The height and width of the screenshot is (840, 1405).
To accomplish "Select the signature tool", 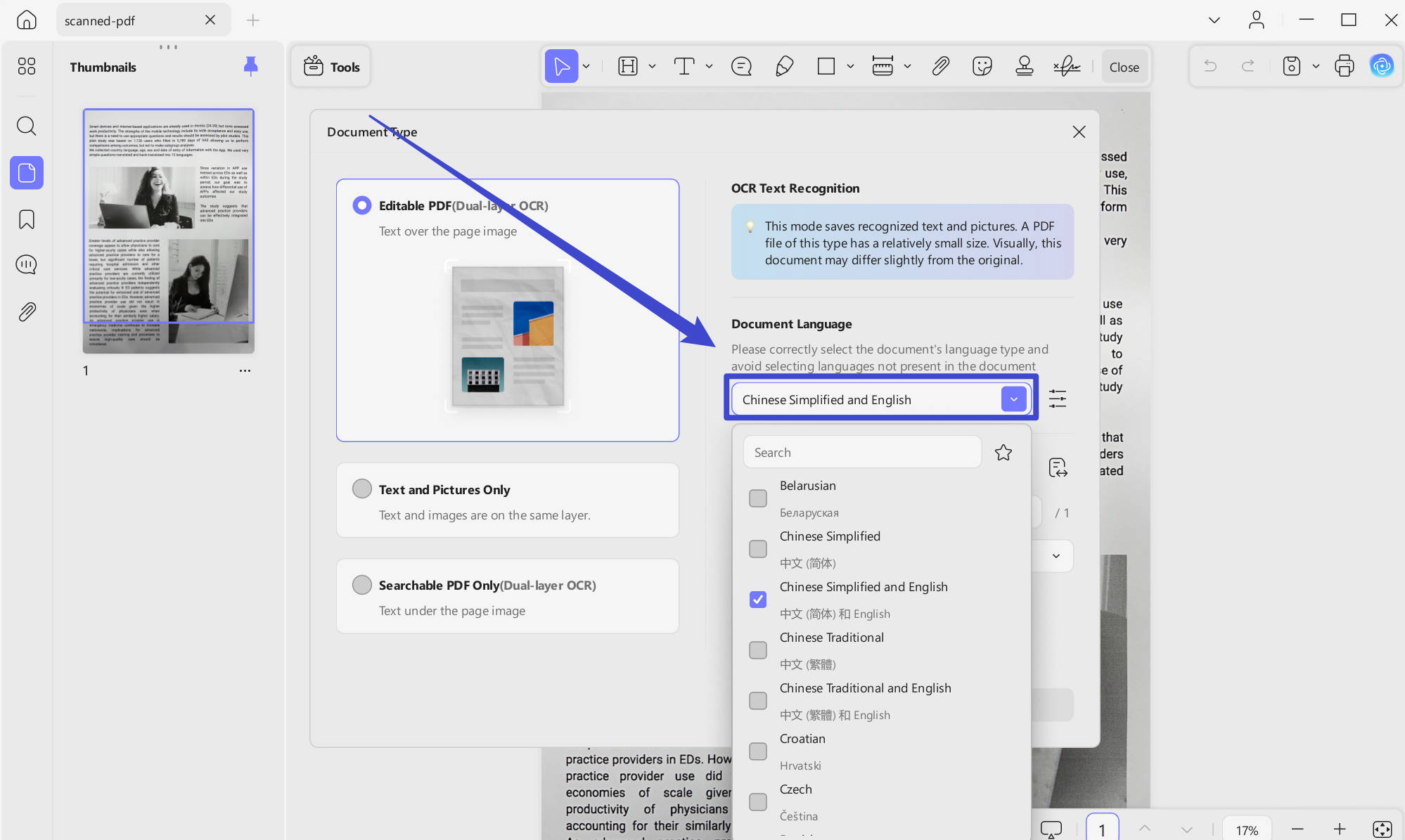I will tap(1067, 67).
